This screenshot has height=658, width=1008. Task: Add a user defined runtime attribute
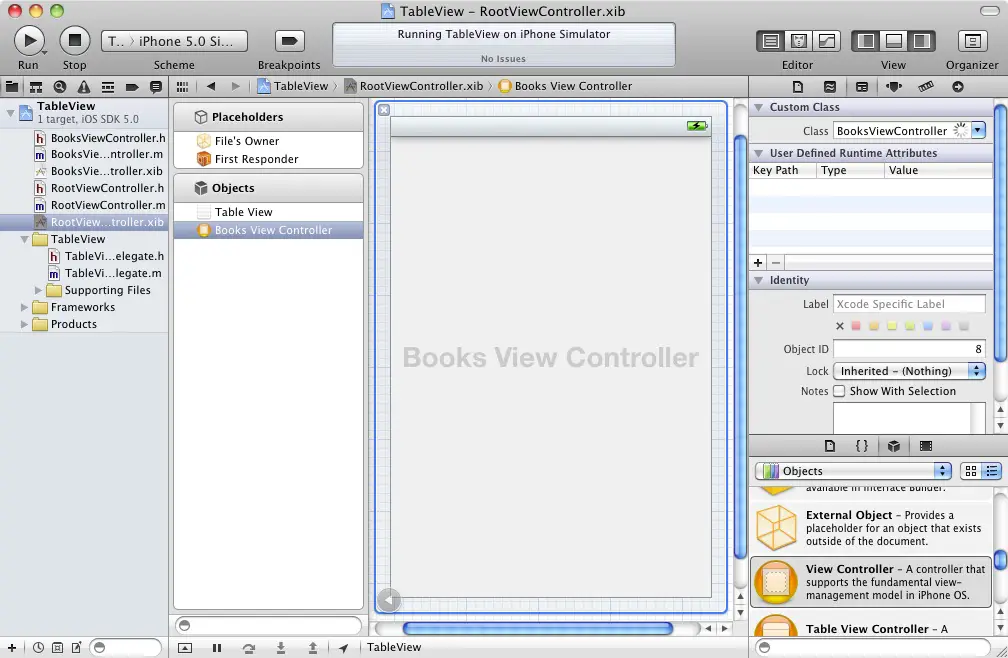click(758, 262)
